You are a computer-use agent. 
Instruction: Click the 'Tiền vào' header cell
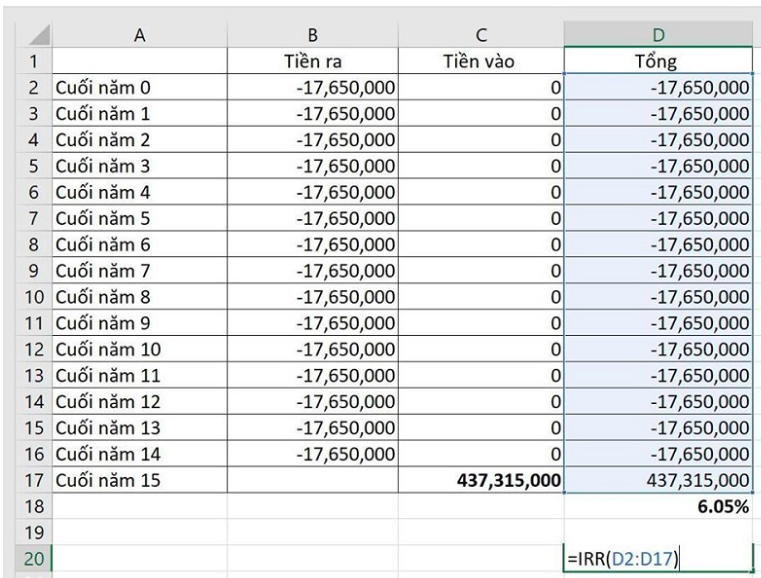(481, 61)
